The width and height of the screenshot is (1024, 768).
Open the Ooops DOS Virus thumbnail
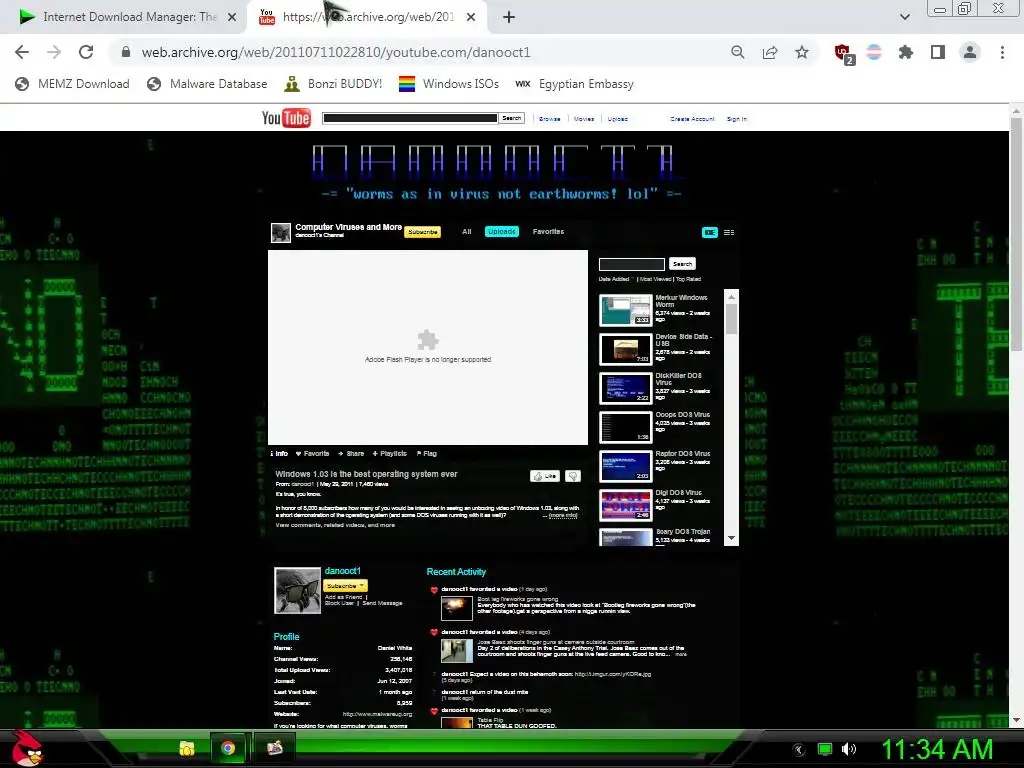[626, 427]
